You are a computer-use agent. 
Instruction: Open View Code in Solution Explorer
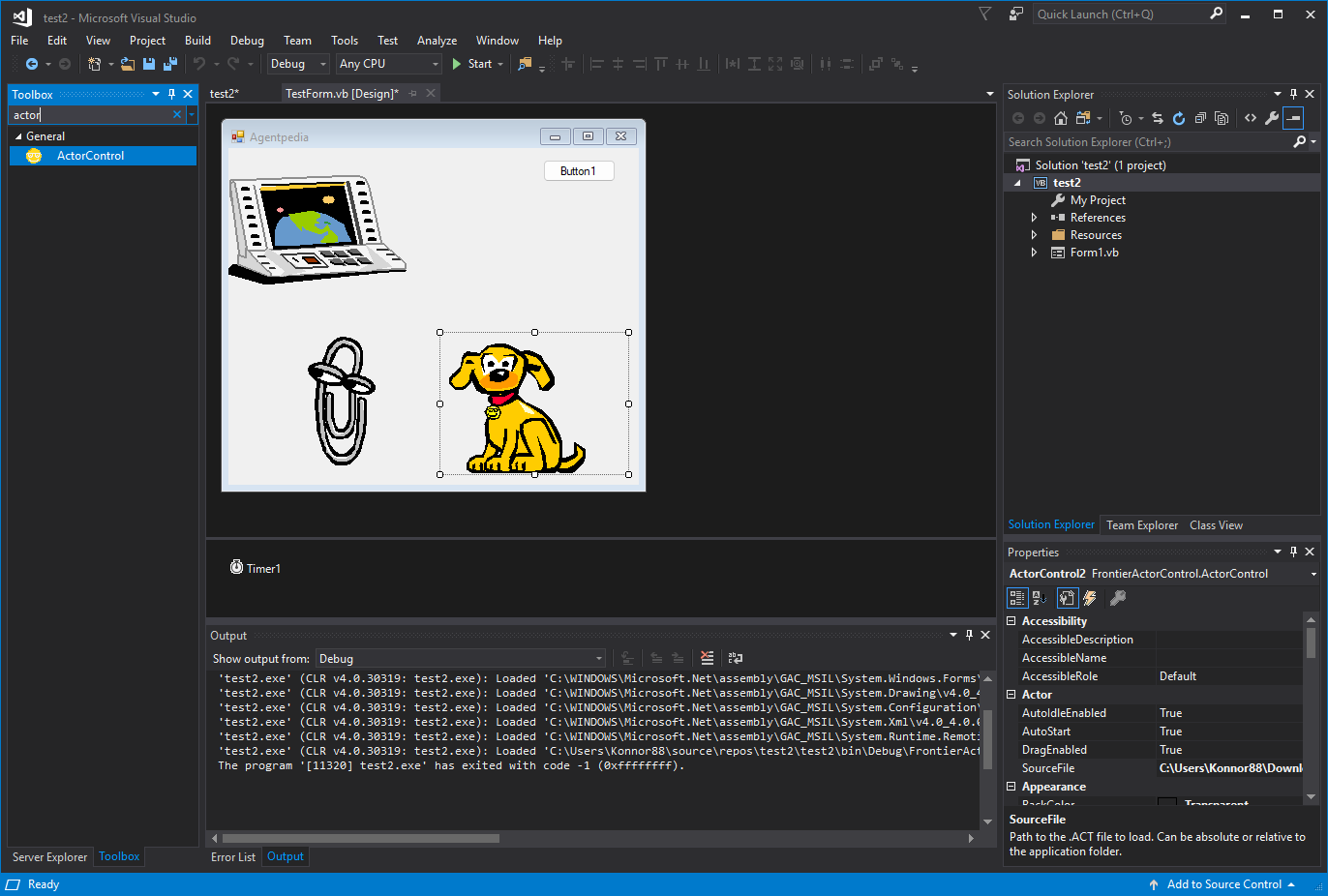point(1251,118)
